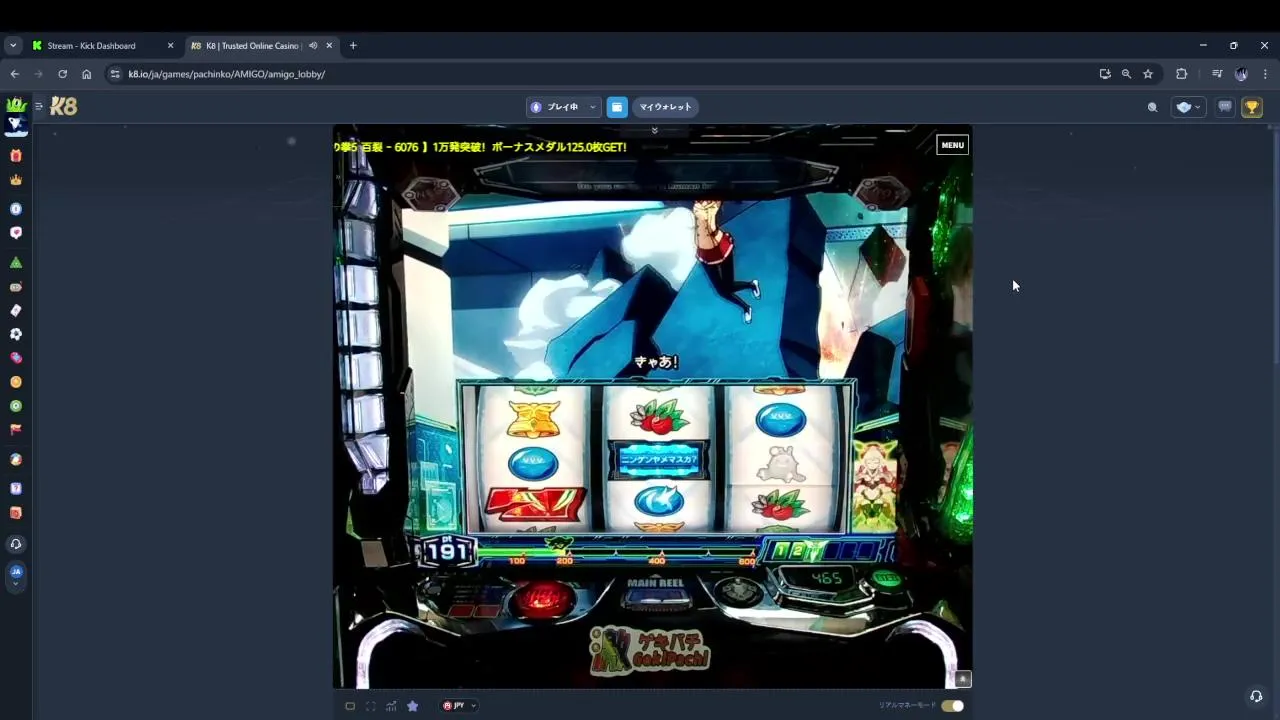
Task: Expand the diamond avatar profile dropdown
Action: tap(1188, 107)
